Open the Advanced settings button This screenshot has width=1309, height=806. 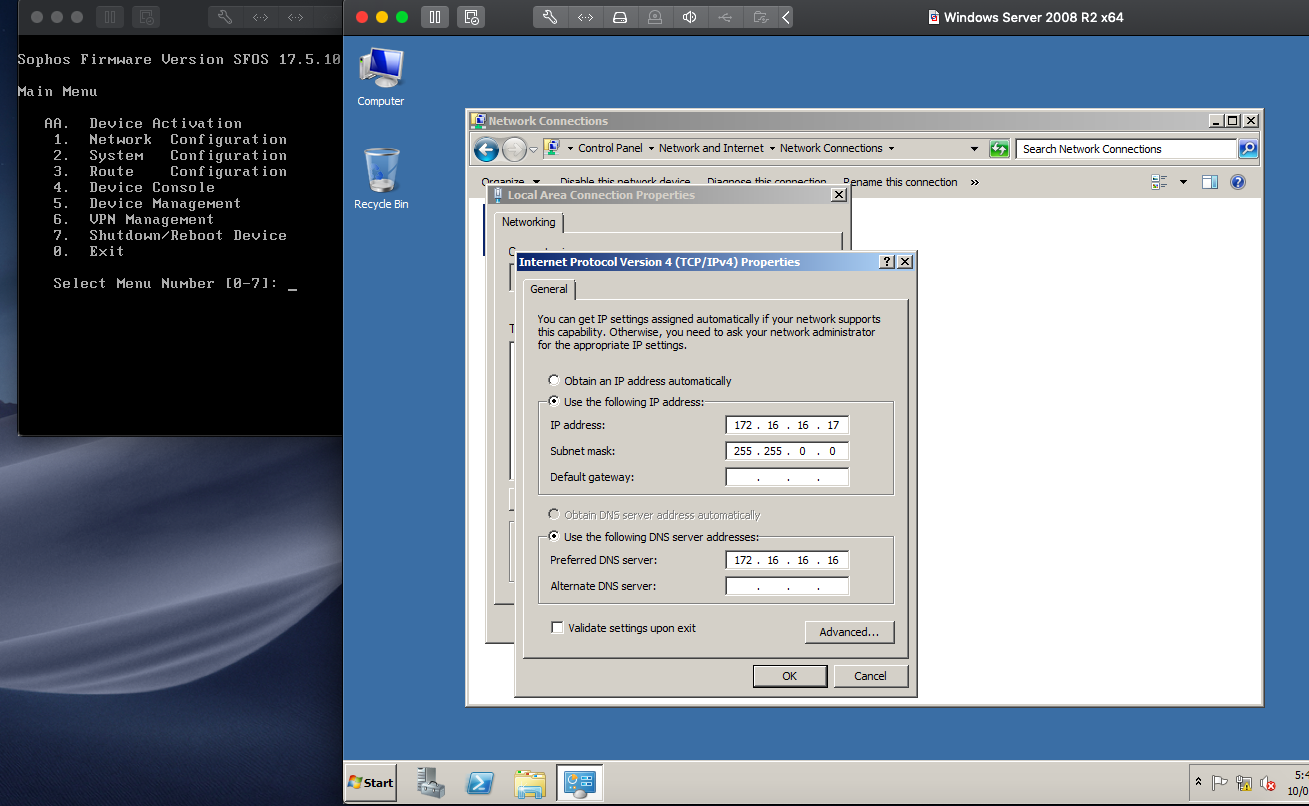tap(849, 632)
